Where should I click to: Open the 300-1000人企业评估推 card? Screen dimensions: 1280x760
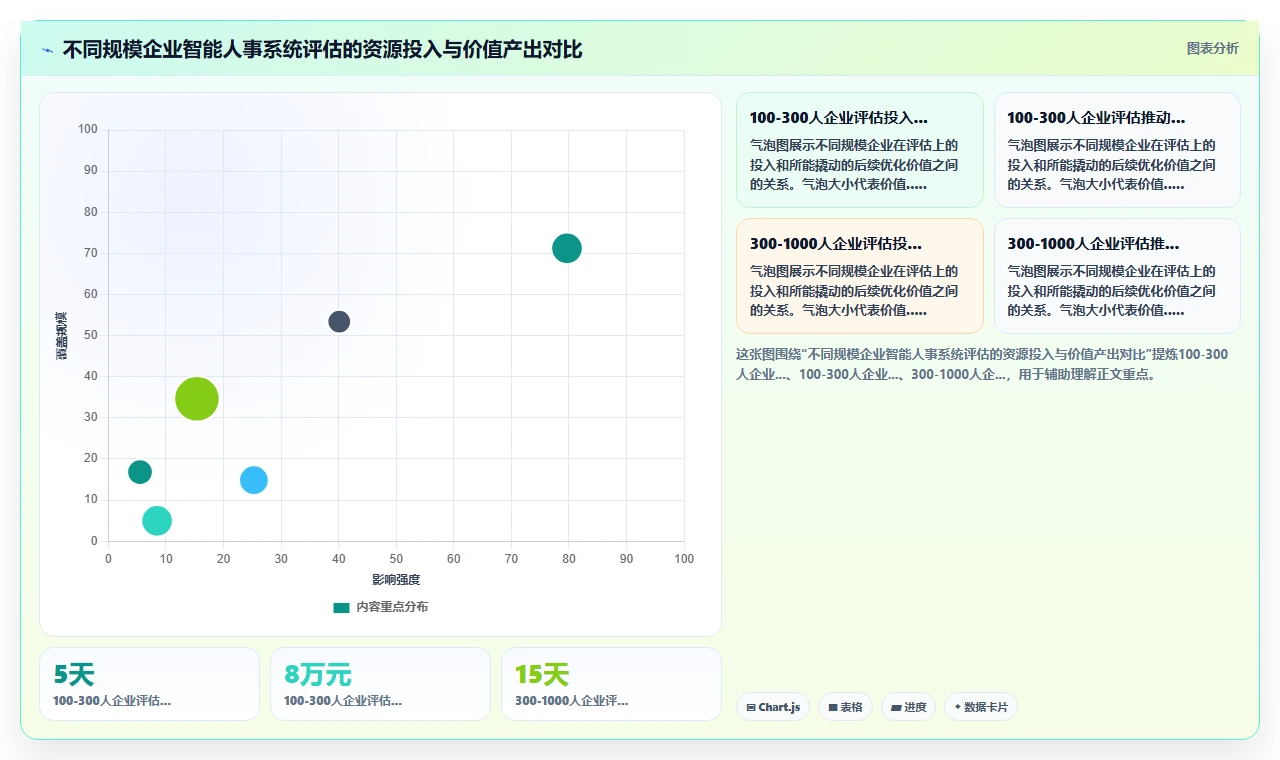(x=1117, y=276)
